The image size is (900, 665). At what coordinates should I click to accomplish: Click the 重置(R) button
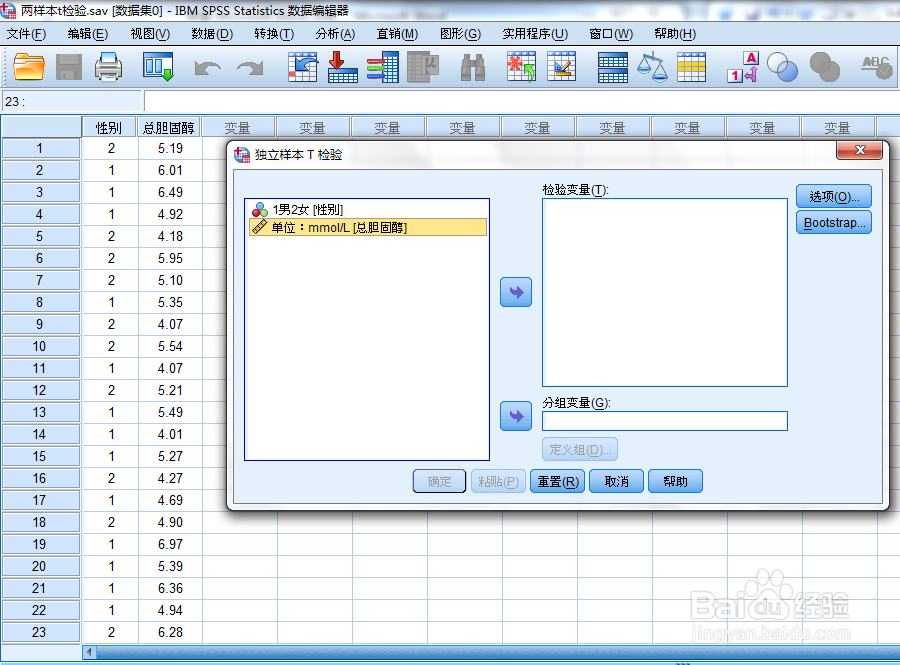coord(557,481)
